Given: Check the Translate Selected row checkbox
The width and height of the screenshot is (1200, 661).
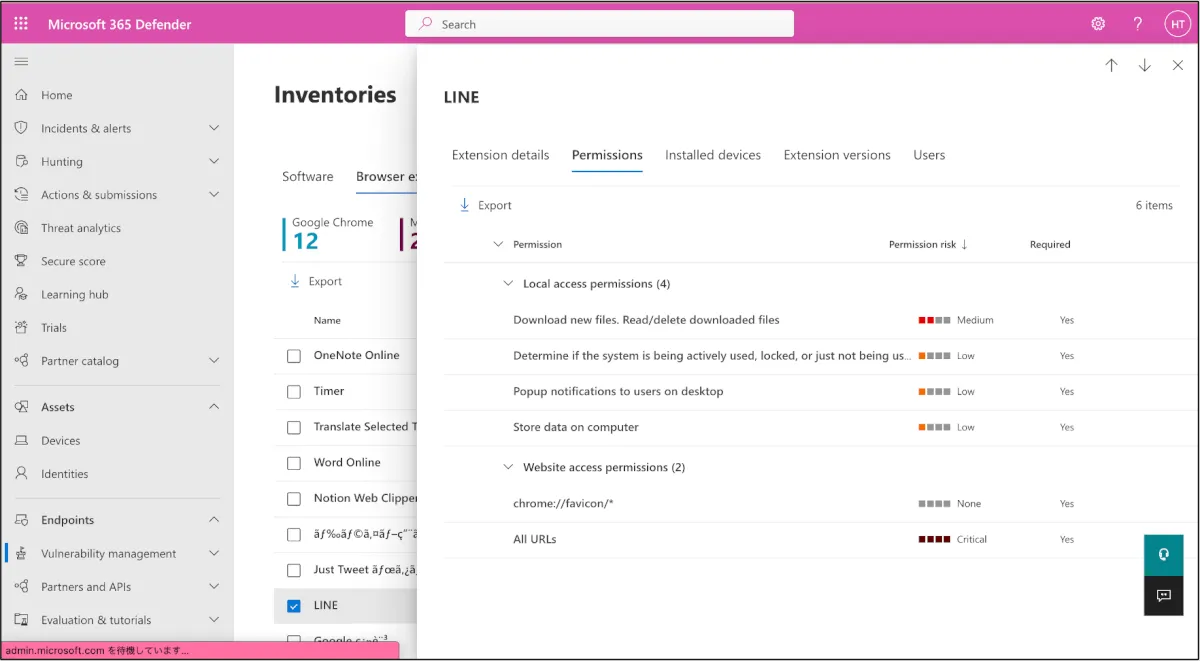Looking at the screenshot, I should tap(294, 427).
